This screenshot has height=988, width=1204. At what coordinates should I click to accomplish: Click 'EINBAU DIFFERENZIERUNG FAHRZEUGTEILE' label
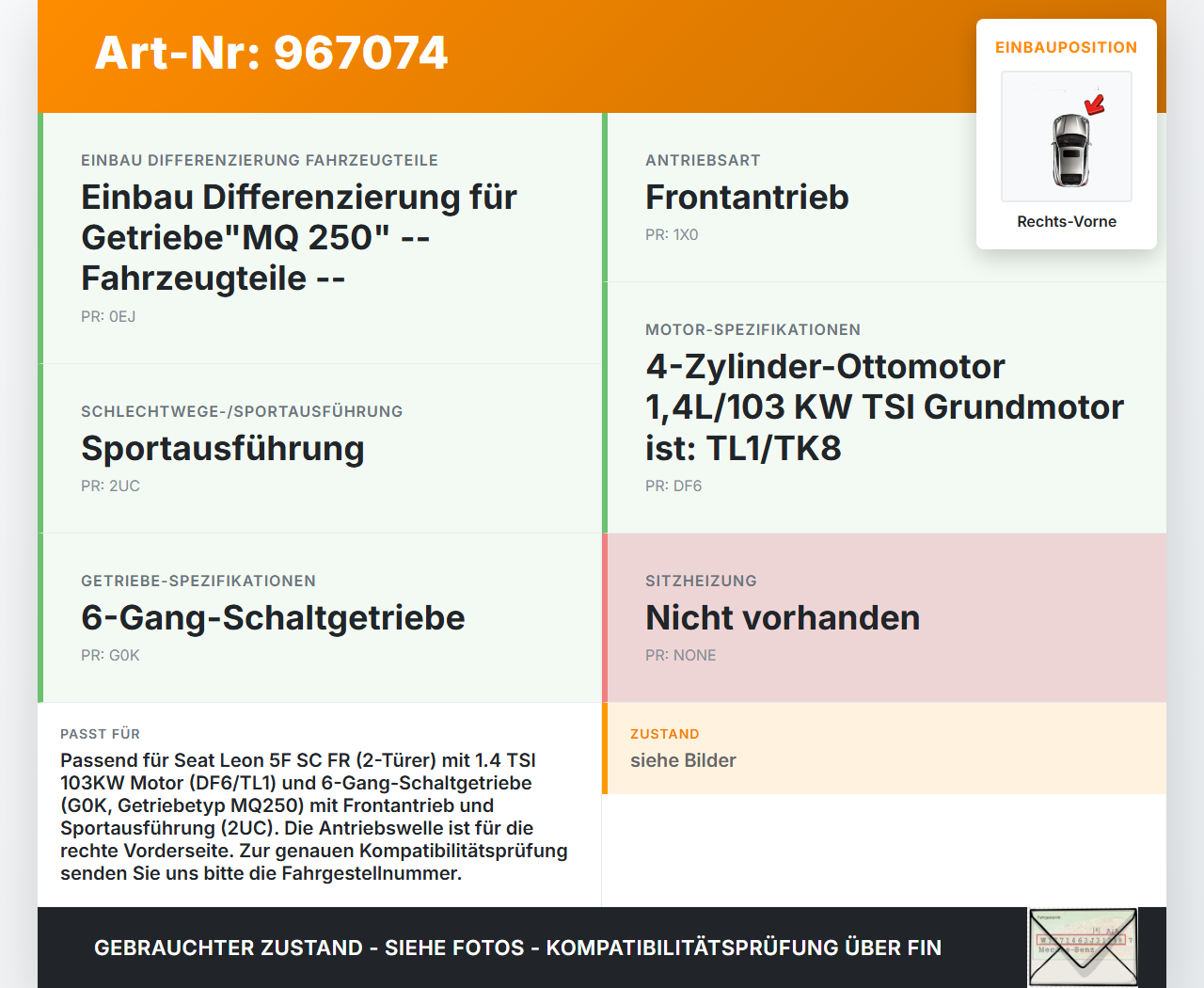[260, 160]
